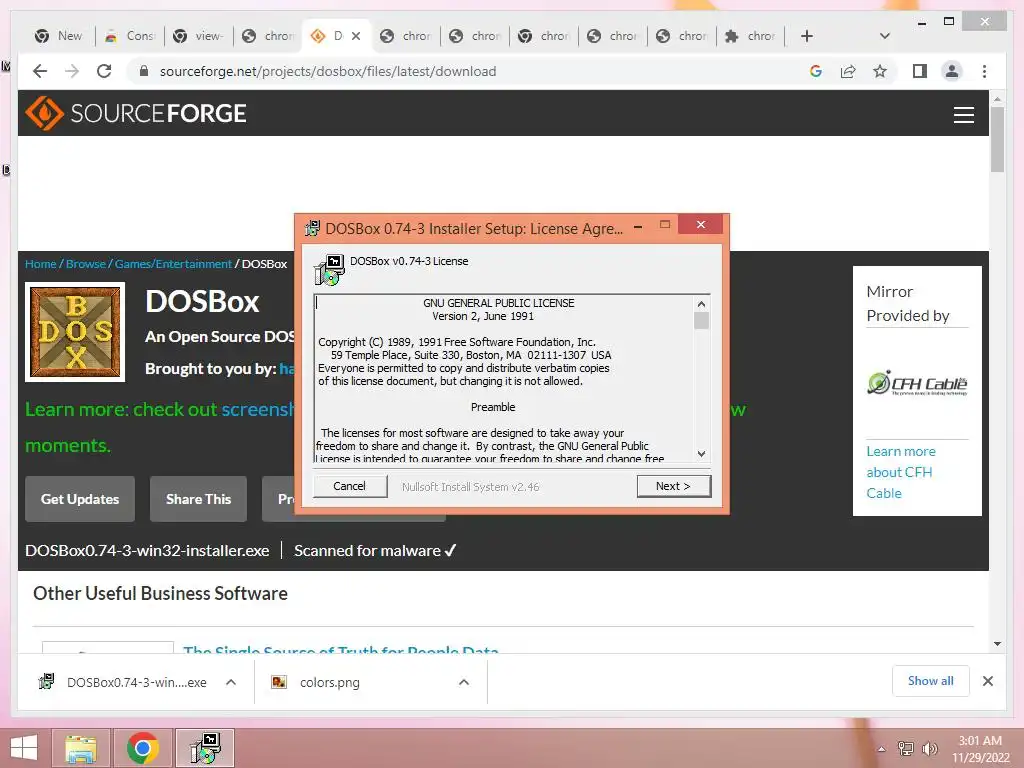
Task: Show hidden system tray icons
Action: (882, 749)
